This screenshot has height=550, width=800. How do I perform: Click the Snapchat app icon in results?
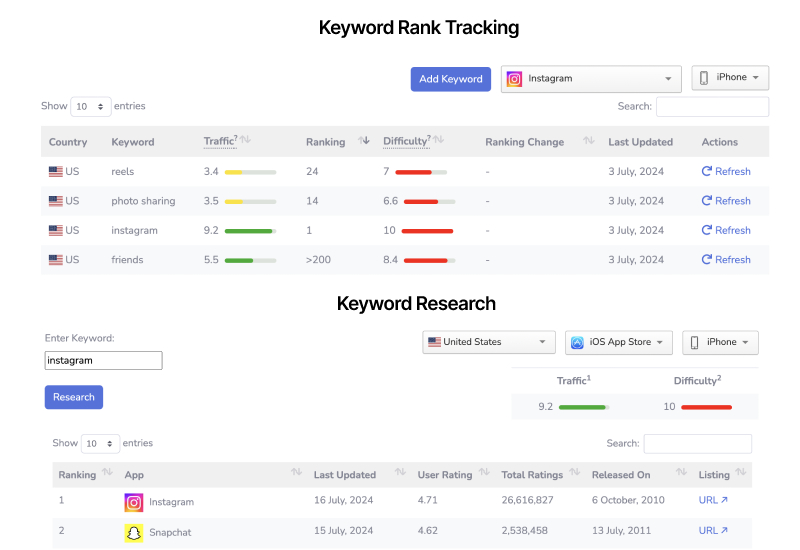tap(134, 533)
